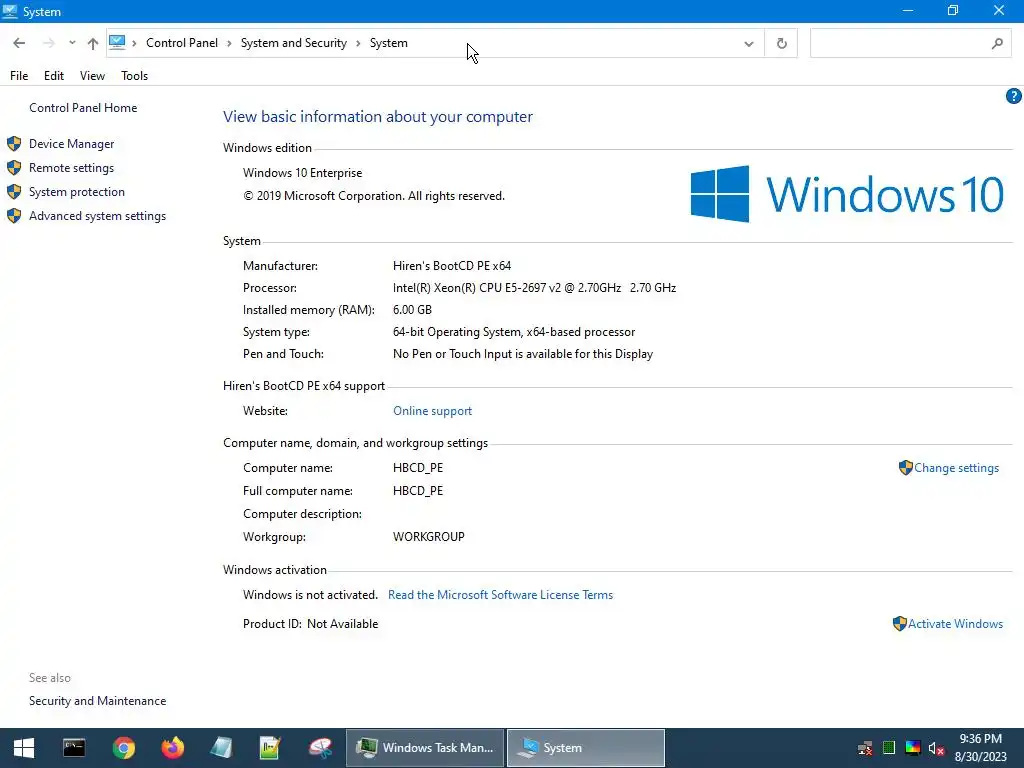Open Remote settings link
The height and width of the screenshot is (768, 1024).
71,168
